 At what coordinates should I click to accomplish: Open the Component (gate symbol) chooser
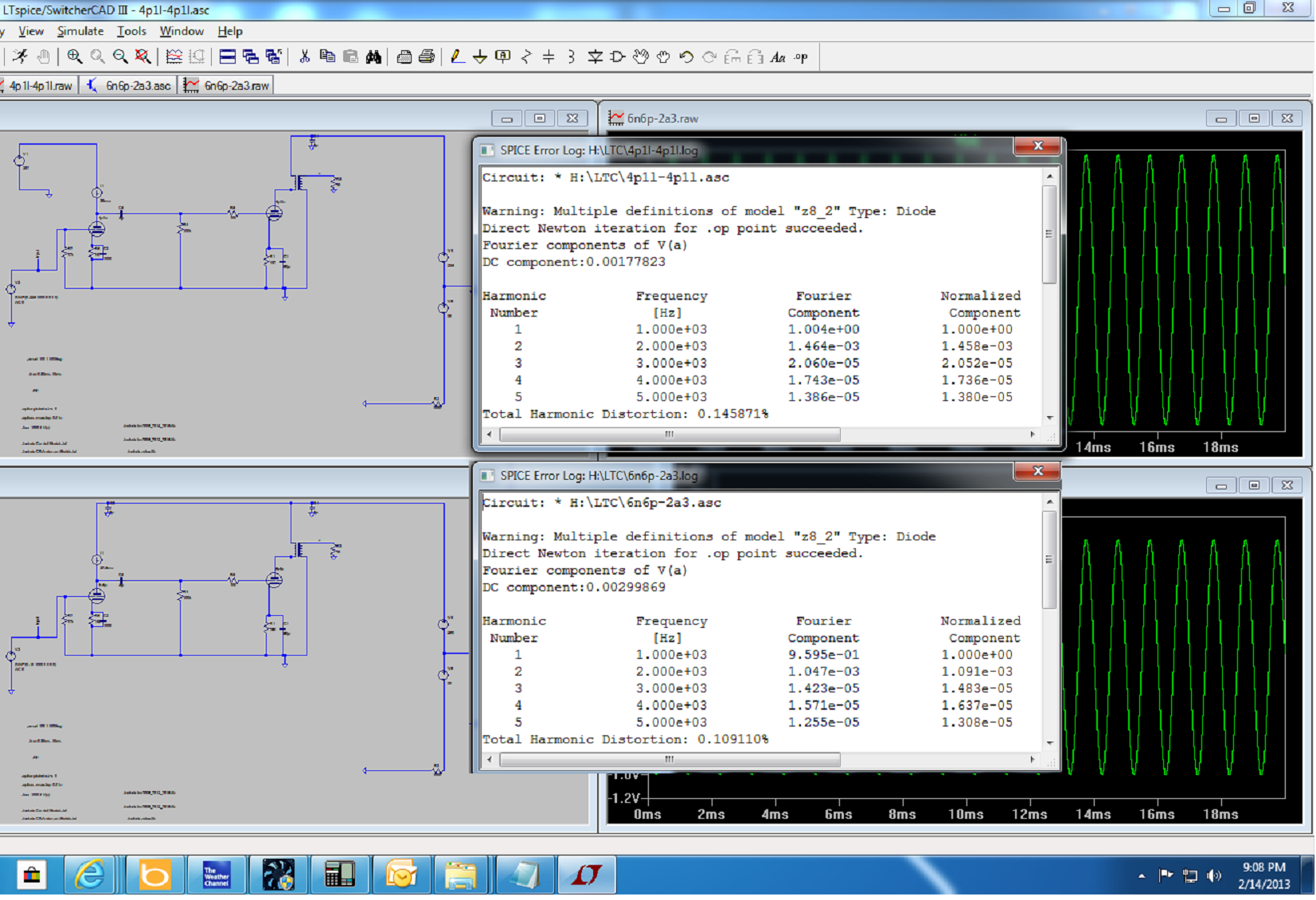point(617,56)
